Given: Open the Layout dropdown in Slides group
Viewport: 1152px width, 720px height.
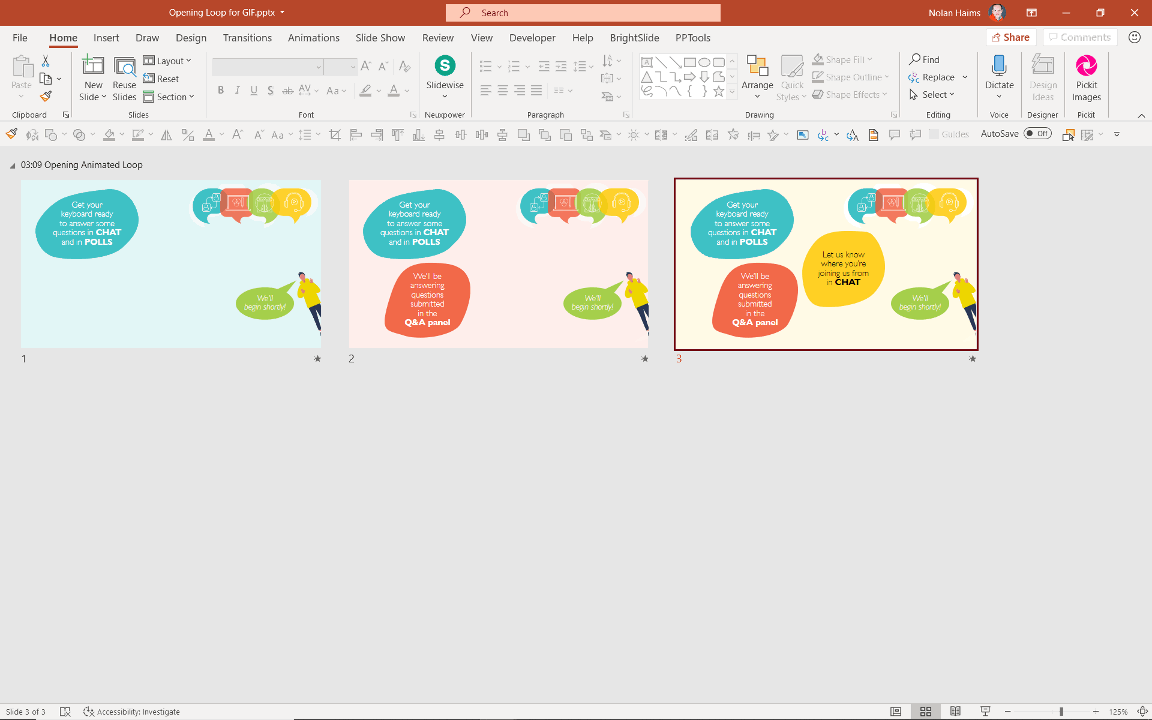Looking at the screenshot, I should coord(168,60).
